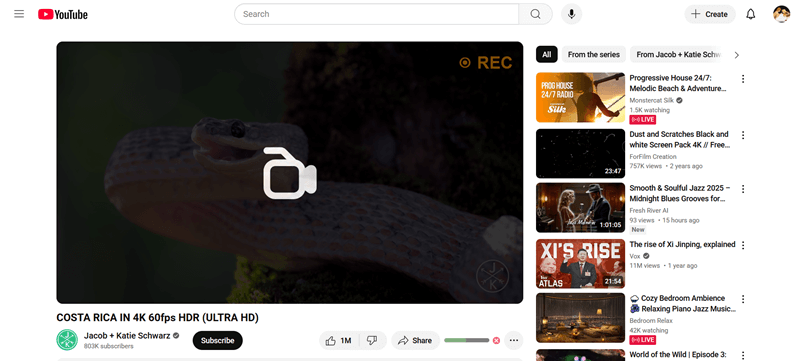Open Cozy Bedroom Ambience thumbnail
Image resolution: width=800 pixels, height=361 pixels.
580,318
